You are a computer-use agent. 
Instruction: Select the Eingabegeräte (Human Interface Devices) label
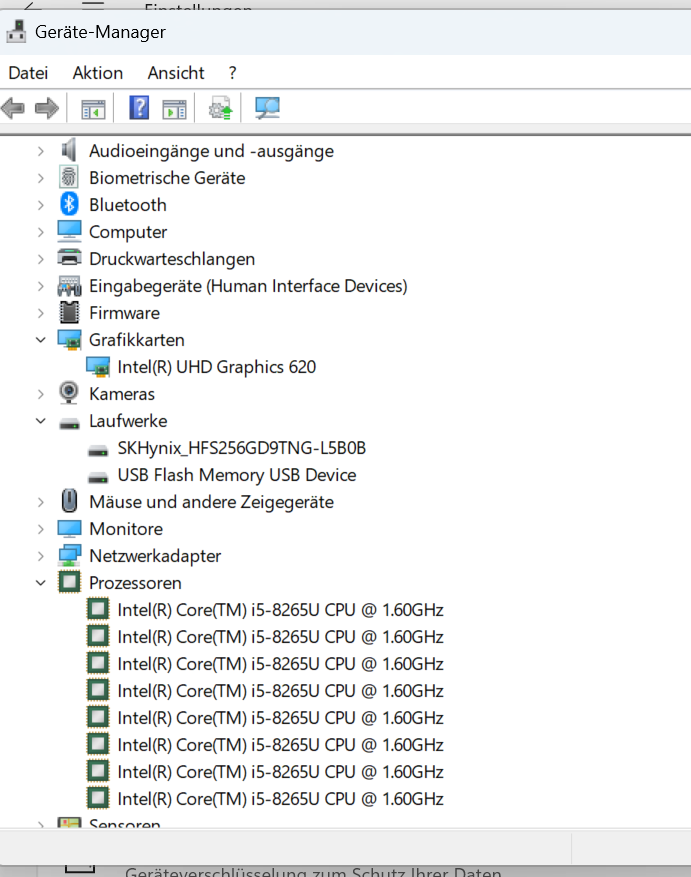click(x=248, y=286)
